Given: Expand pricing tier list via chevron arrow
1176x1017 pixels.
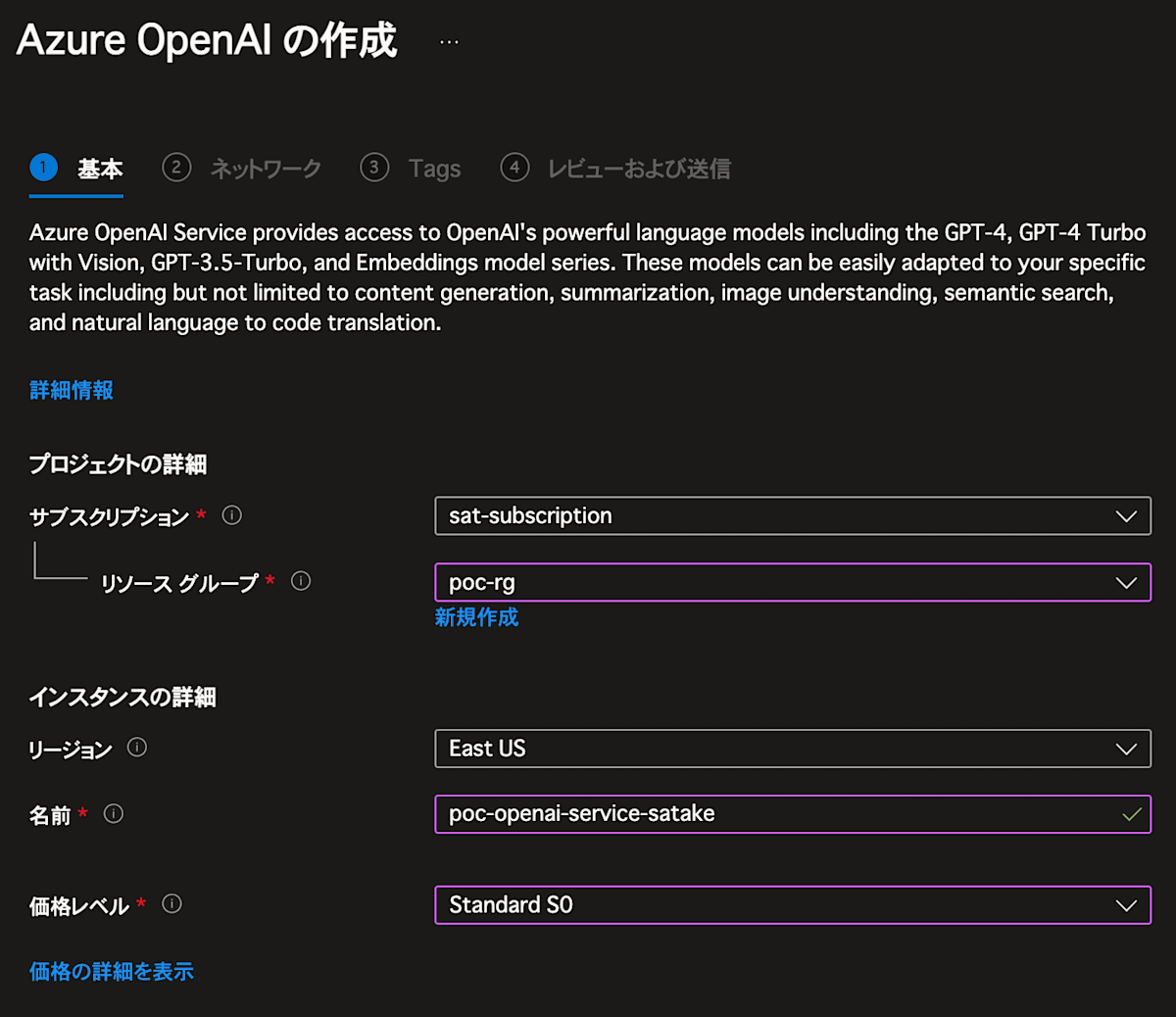Looking at the screenshot, I should coord(1126,906).
